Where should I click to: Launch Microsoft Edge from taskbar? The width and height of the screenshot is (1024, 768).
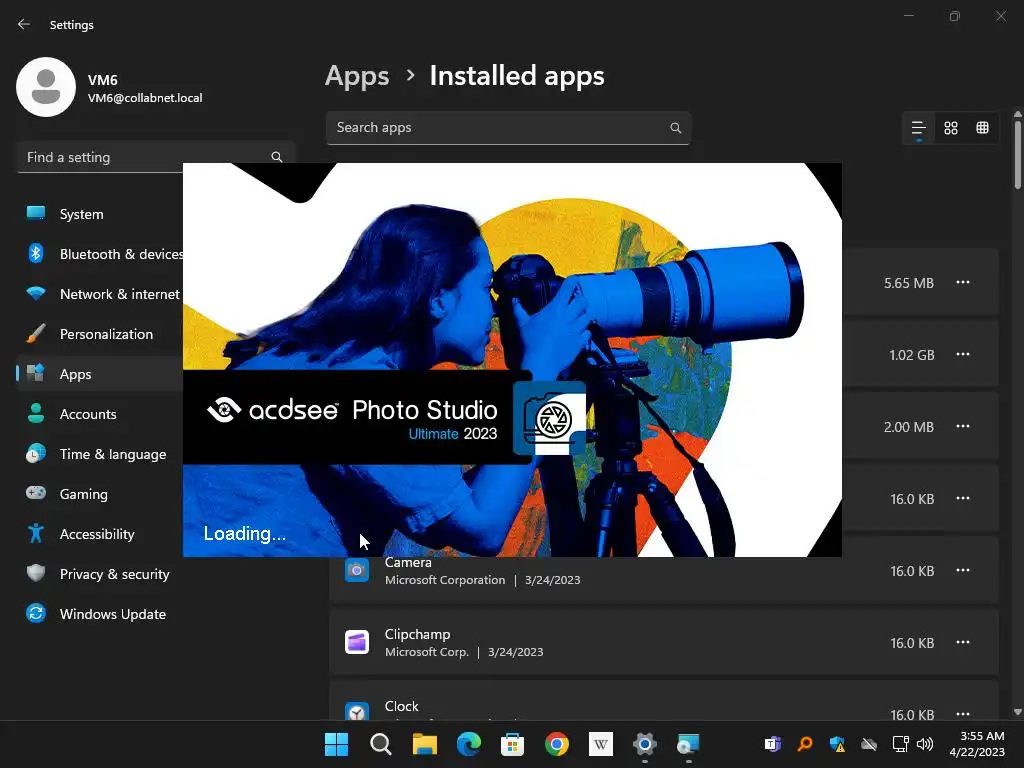468,744
